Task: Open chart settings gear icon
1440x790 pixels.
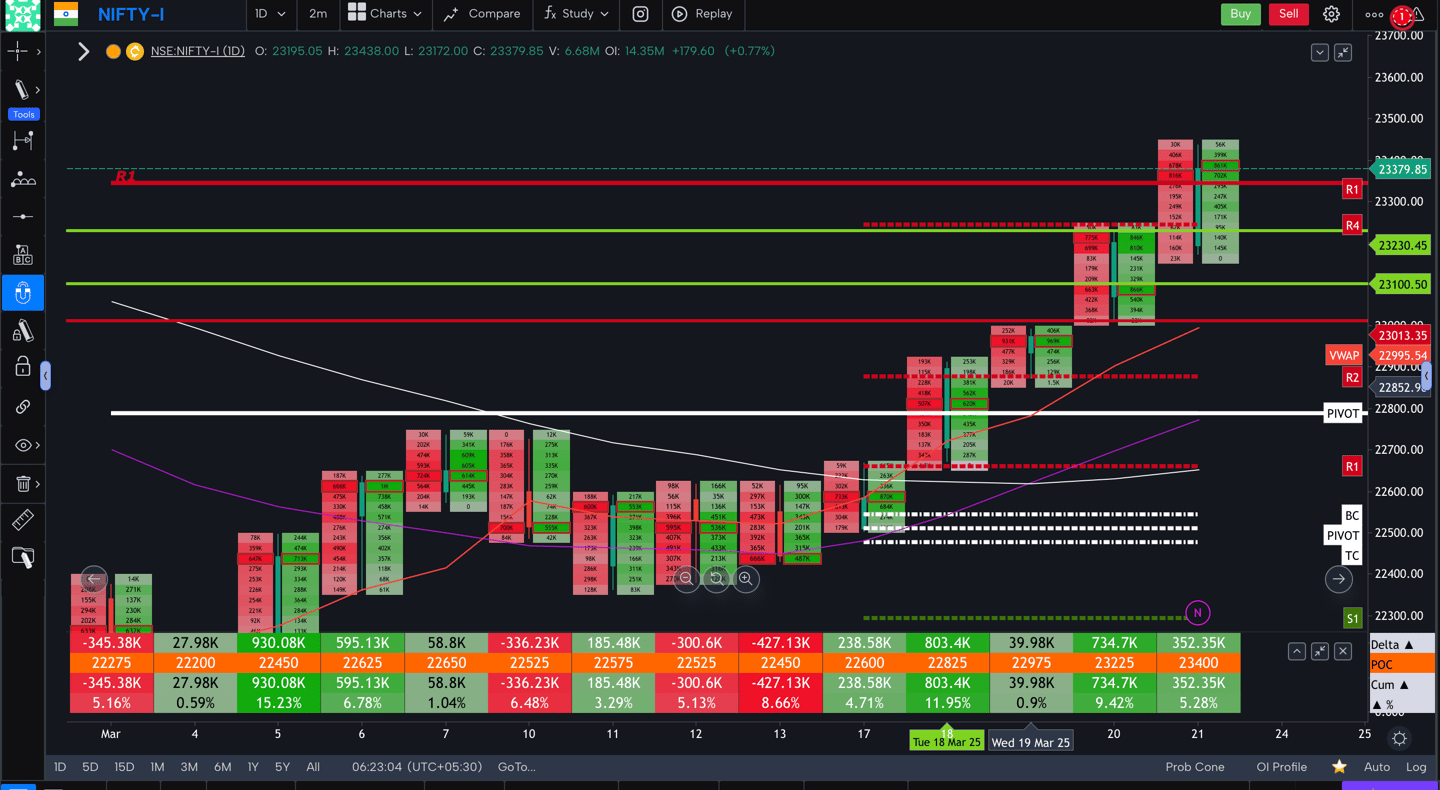Action: point(1331,14)
